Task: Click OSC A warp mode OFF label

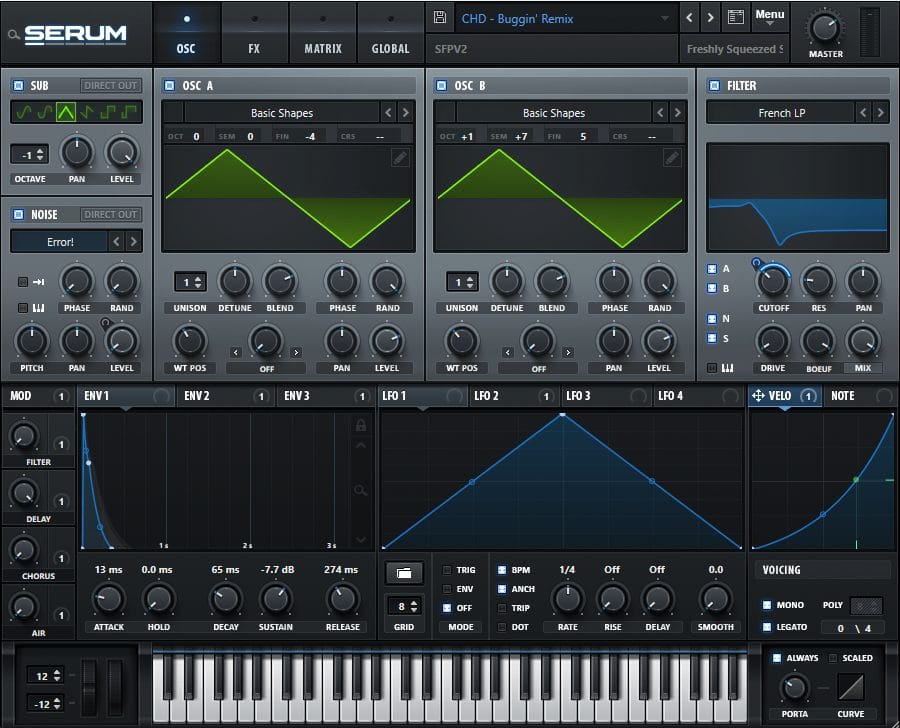Action: [266, 369]
